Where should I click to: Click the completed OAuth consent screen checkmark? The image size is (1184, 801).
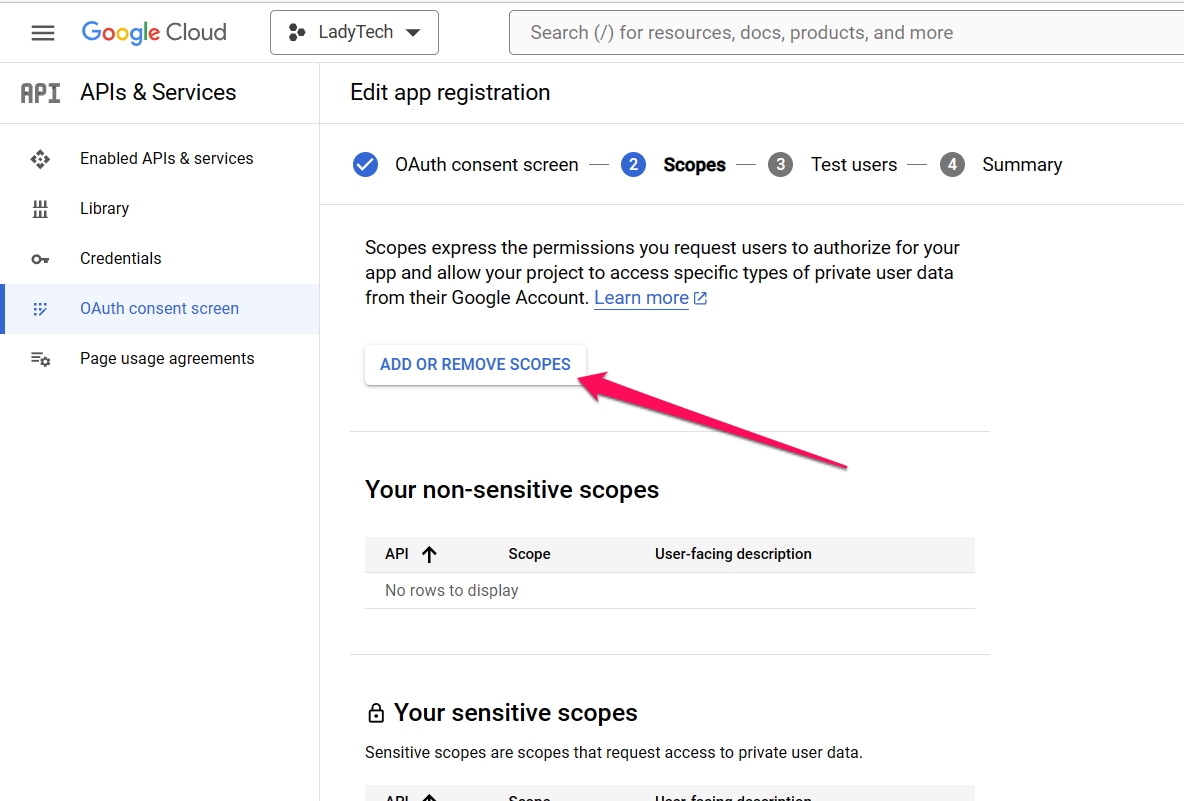(x=365, y=165)
